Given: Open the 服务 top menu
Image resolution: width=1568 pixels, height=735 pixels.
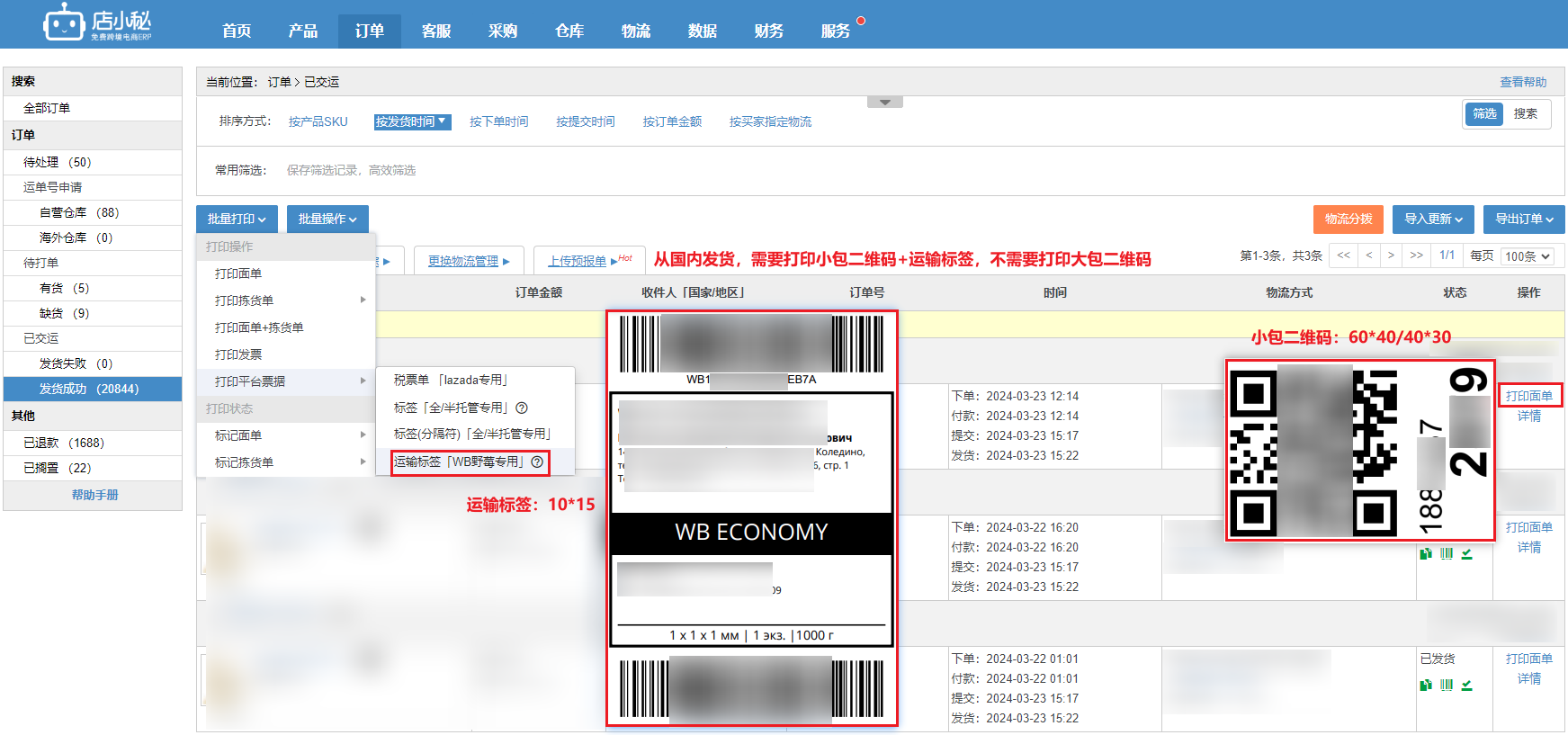Looking at the screenshot, I should pyautogui.click(x=836, y=31).
